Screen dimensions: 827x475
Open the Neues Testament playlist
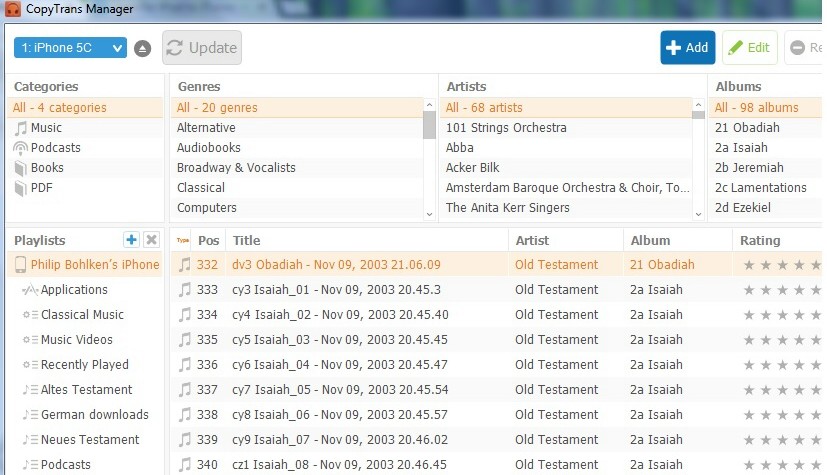pos(85,440)
